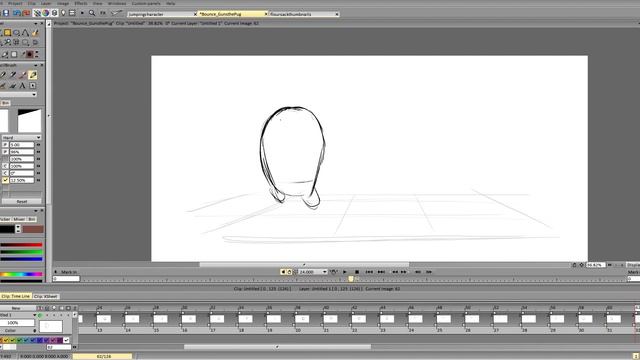Click the red RGB slider
640x360 pixels.
coord(21,245)
